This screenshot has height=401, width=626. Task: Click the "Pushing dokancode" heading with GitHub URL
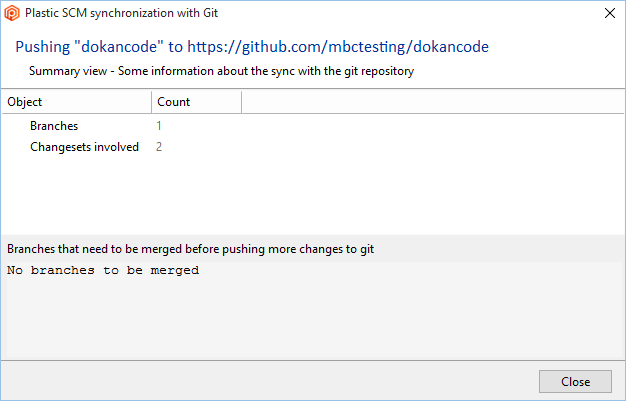(252, 47)
